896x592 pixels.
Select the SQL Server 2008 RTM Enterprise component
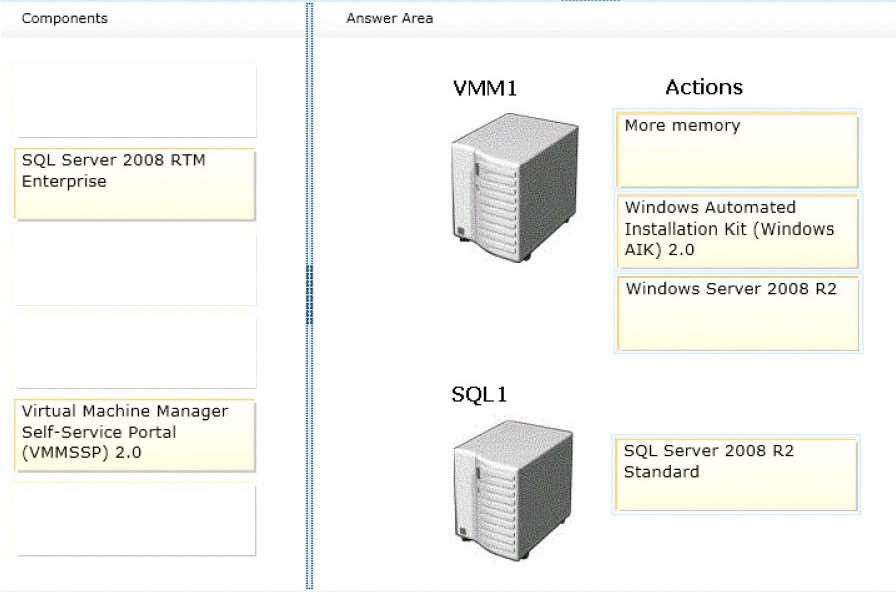coord(135,184)
